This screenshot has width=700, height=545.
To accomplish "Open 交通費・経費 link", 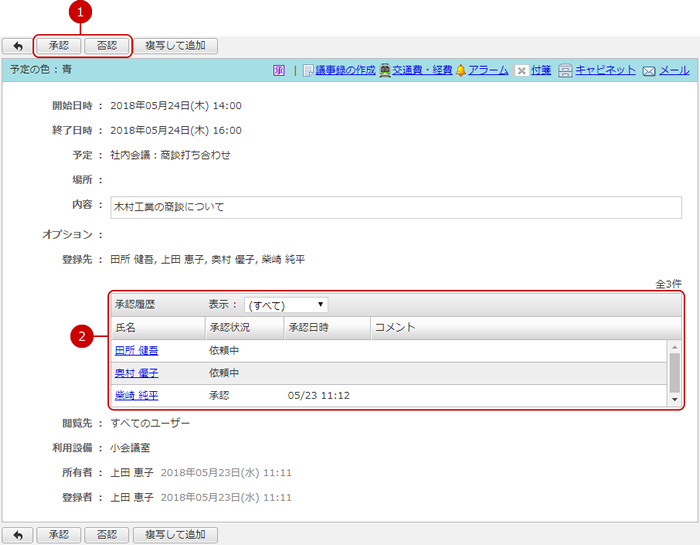I will pyautogui.click(x=422, y=71).
